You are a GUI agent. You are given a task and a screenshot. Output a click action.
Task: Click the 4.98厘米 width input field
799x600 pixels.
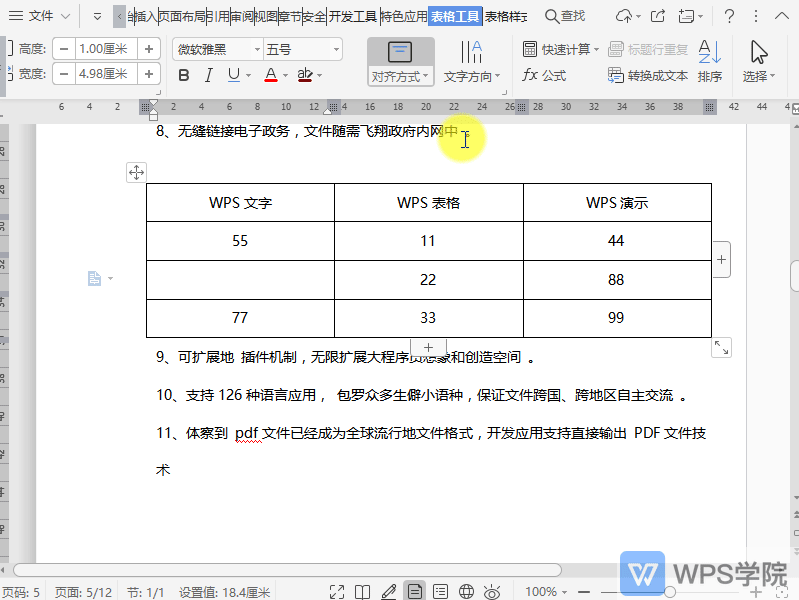[x=106, y=74]
